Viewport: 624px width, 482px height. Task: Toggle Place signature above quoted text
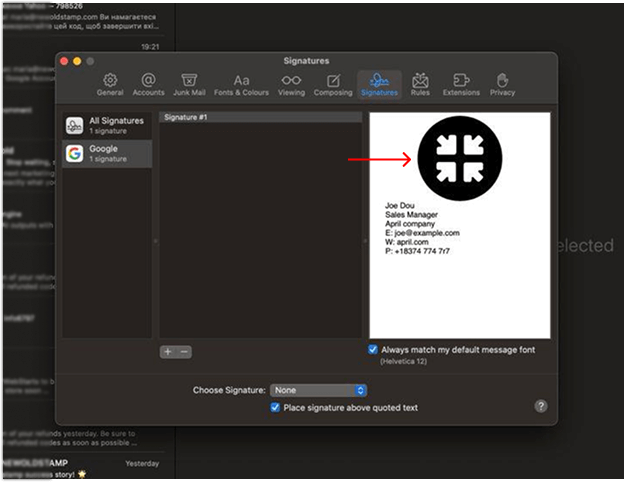pyautogui.click(x=275, y=407)
